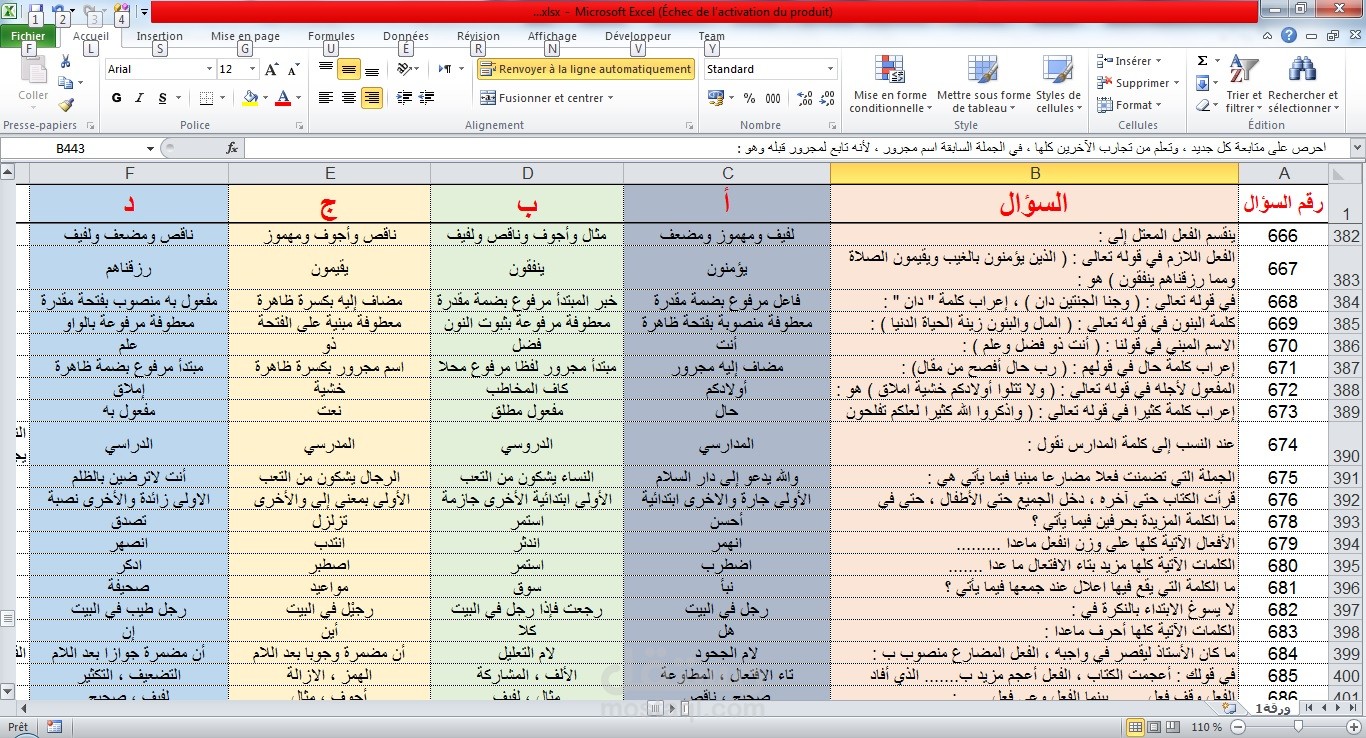Switch to Page Layout view button

[x=1155, y=727]
